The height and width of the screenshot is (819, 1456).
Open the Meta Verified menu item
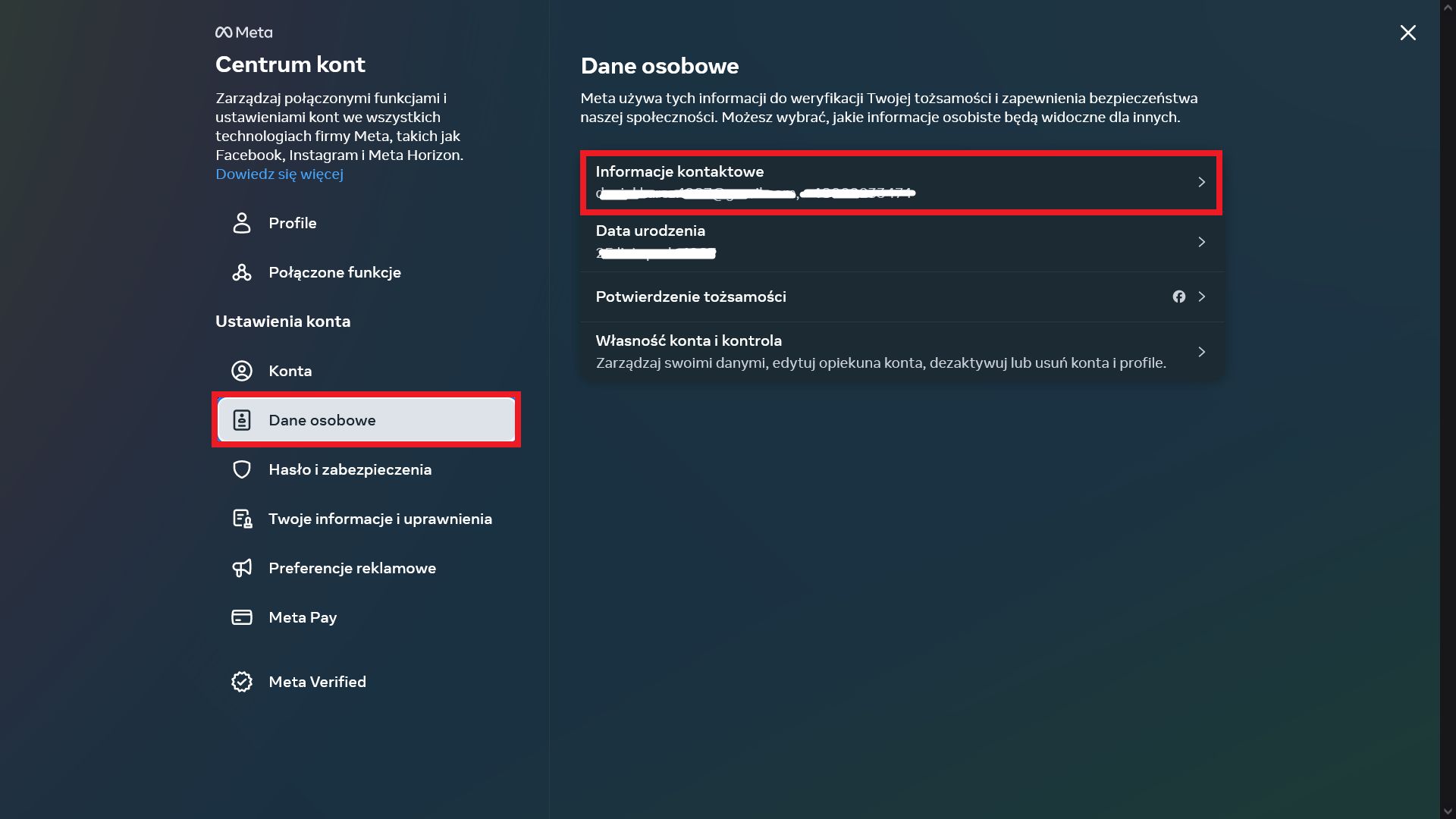(317, 682)
